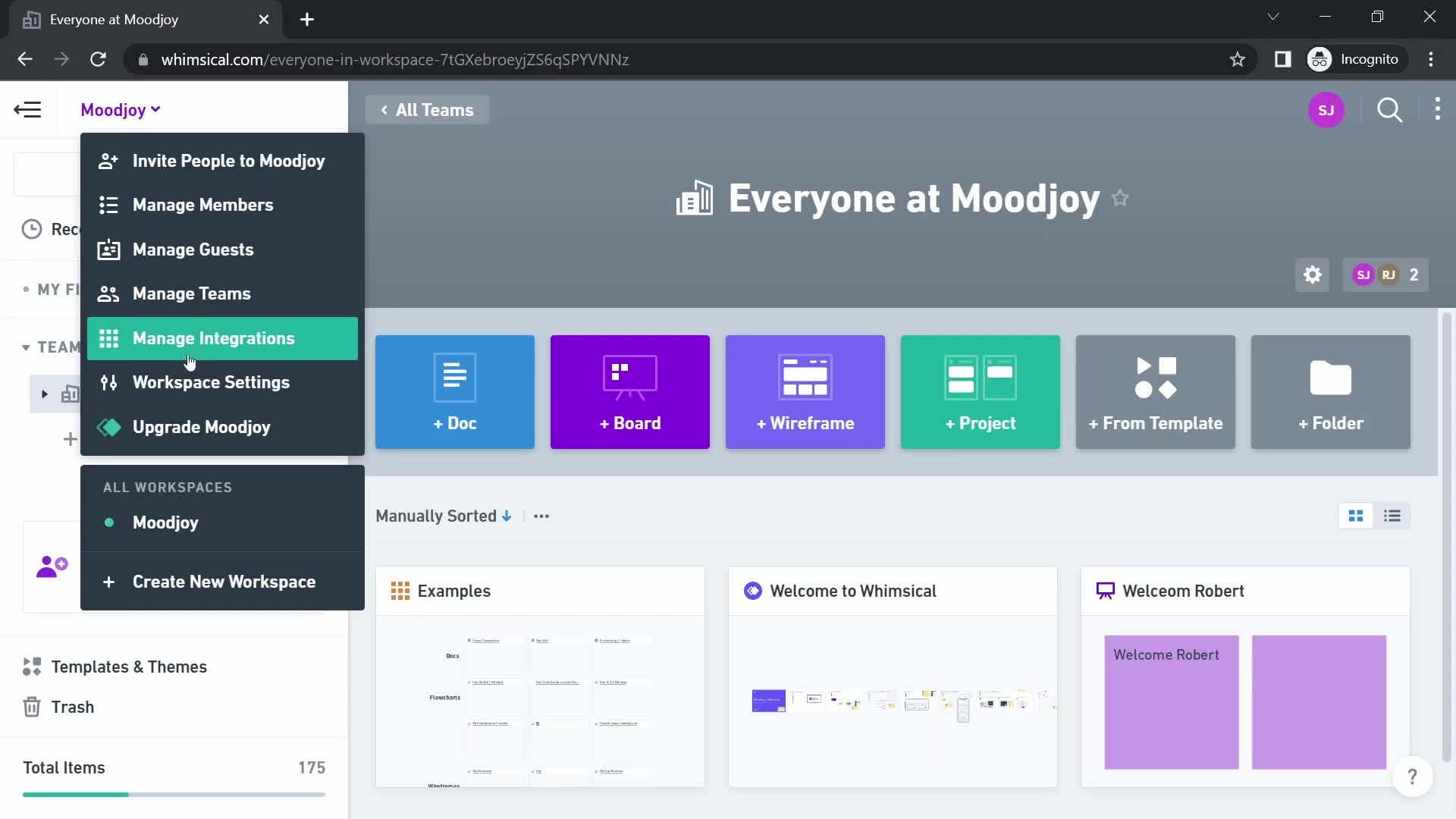1456x819 pixels.
Task: Change the Manually Sorted order
Action: point(444,516)
